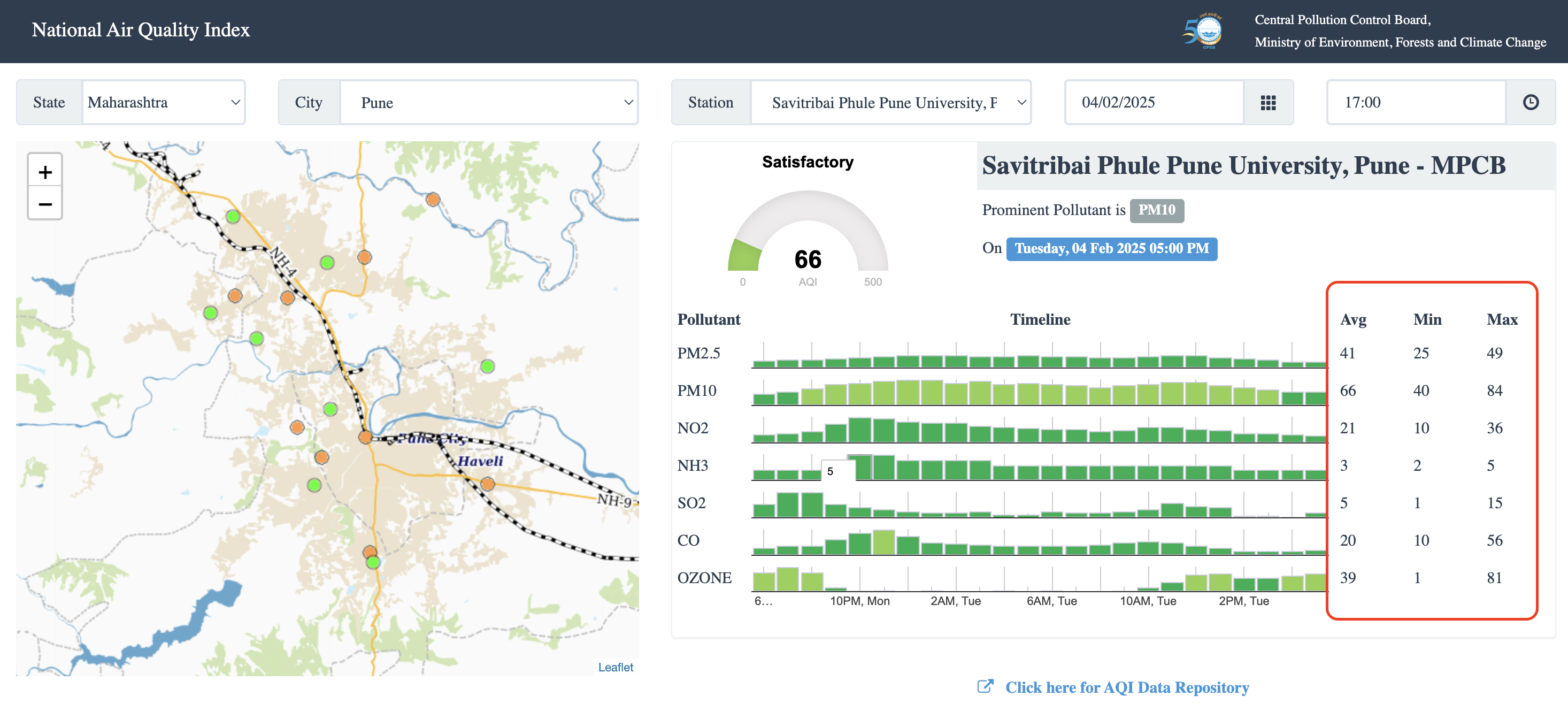Click the PM10 prominent pollutant badge
The width and height of the screenshot is (1568, 719).
tap(1157, 210)
